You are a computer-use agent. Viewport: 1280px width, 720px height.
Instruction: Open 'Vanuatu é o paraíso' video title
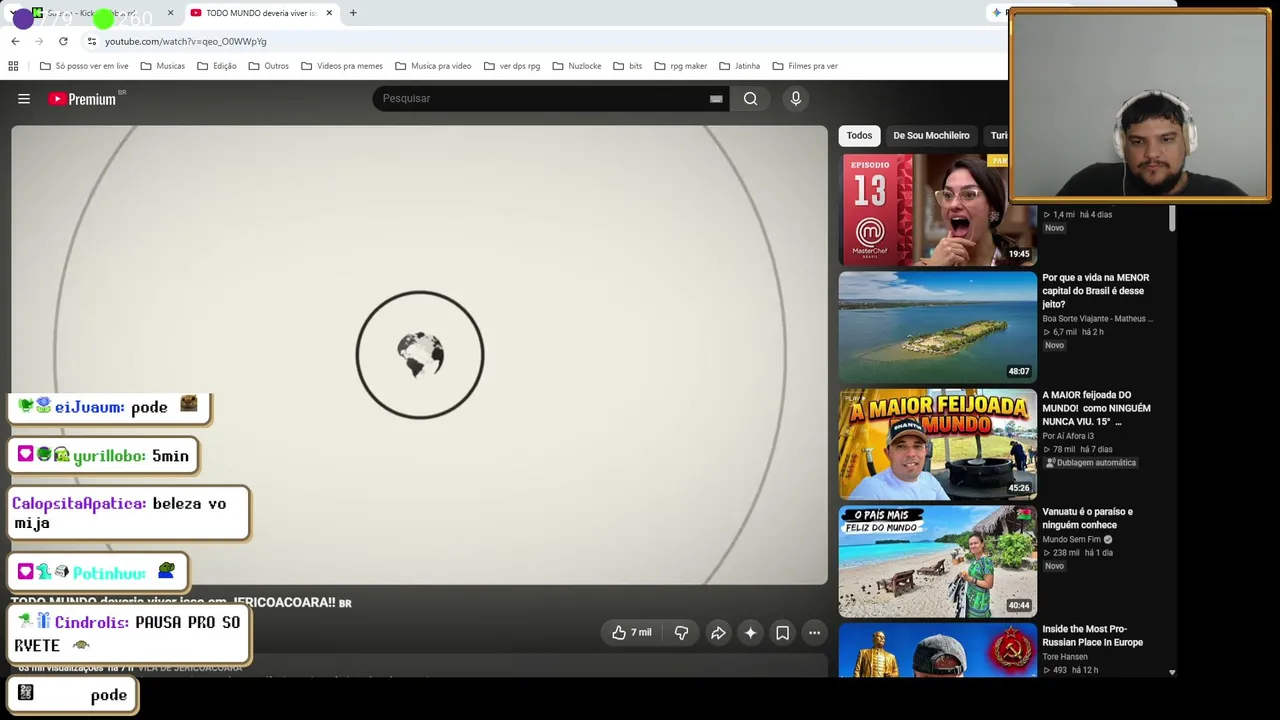coord(1088,518)
